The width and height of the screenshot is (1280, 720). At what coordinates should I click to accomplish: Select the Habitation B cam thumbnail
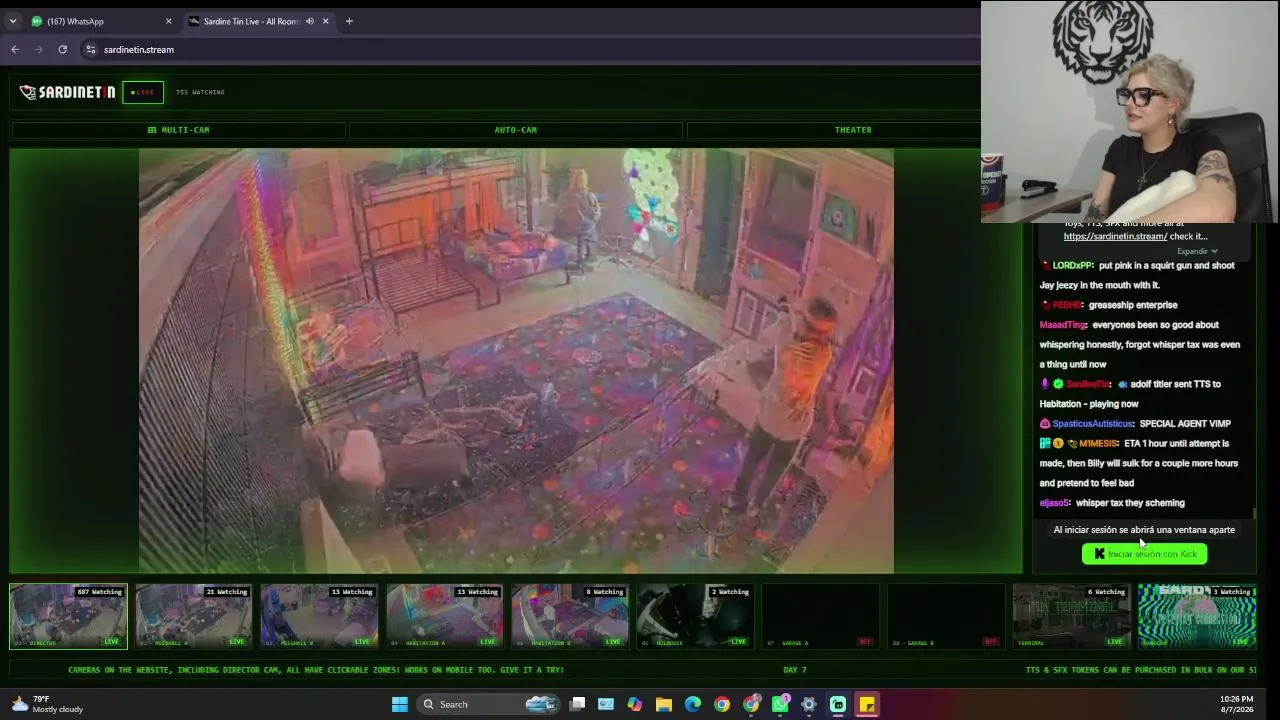(570, 616)
